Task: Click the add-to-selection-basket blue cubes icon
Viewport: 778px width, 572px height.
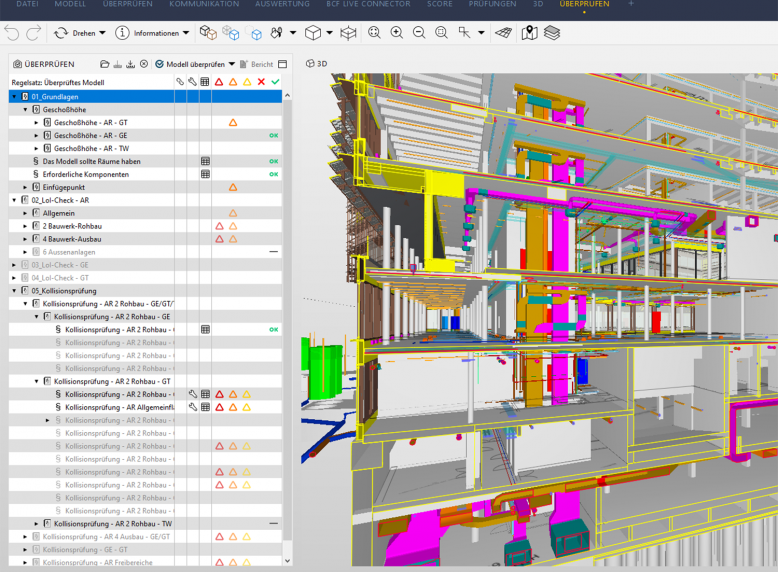Action: tap(231, 33)
